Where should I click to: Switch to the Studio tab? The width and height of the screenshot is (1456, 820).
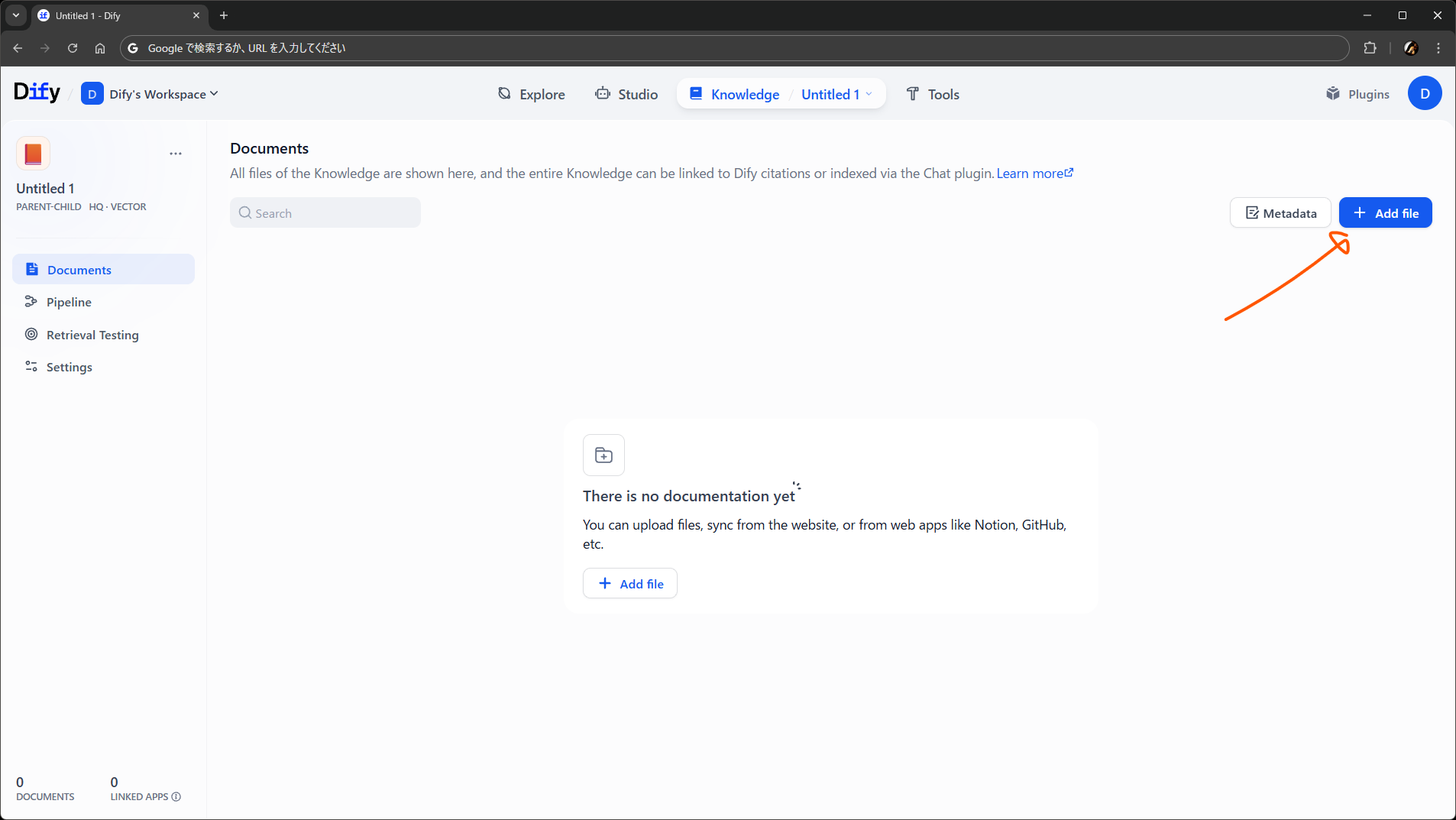click(x=626, y=94)
